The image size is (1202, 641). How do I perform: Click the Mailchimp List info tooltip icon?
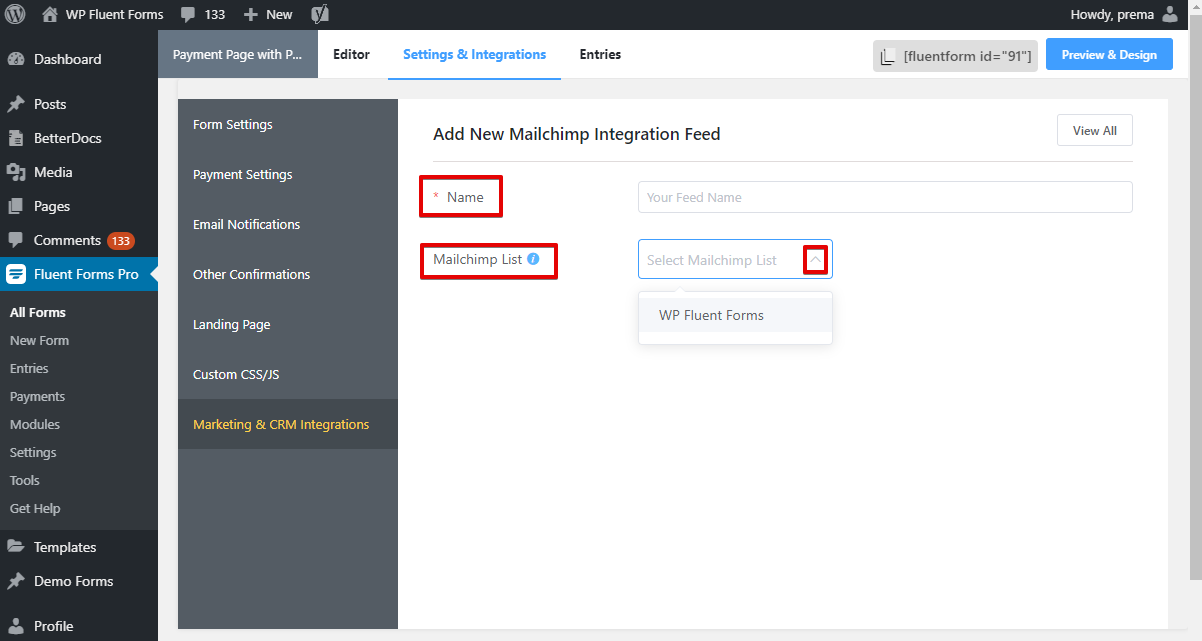point(533,259)
